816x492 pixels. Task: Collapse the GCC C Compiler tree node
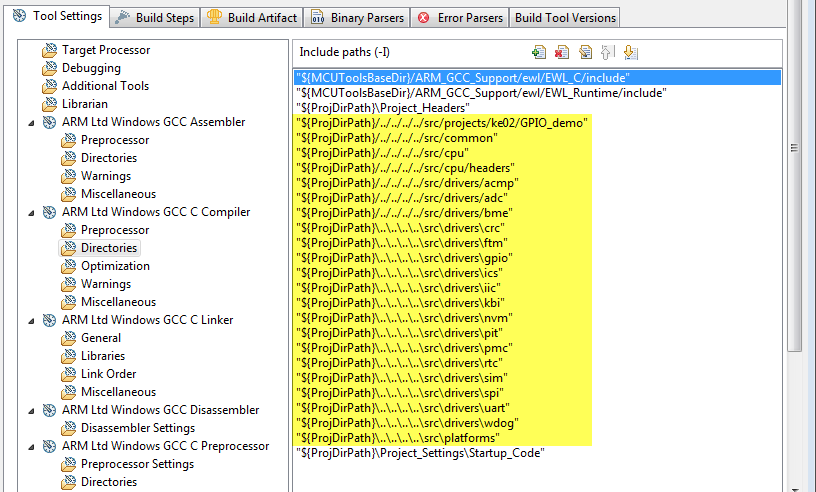point(31,213)
